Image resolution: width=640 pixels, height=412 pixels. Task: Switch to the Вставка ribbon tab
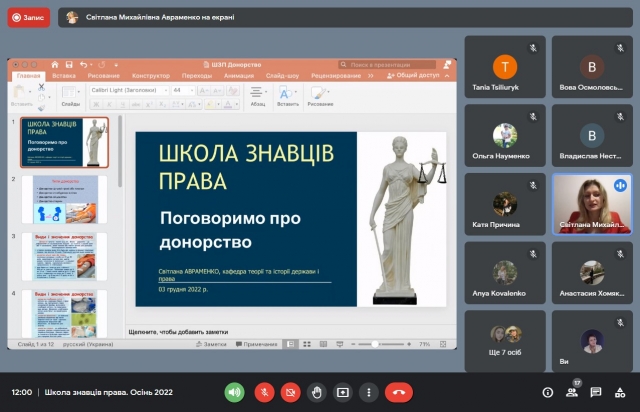point(64,75)
